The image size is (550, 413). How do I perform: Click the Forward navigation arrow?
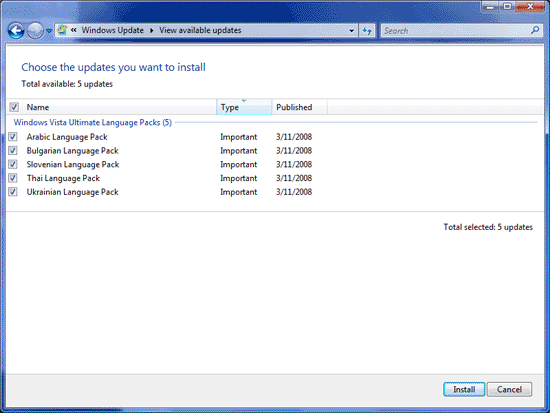coord(35,31)
